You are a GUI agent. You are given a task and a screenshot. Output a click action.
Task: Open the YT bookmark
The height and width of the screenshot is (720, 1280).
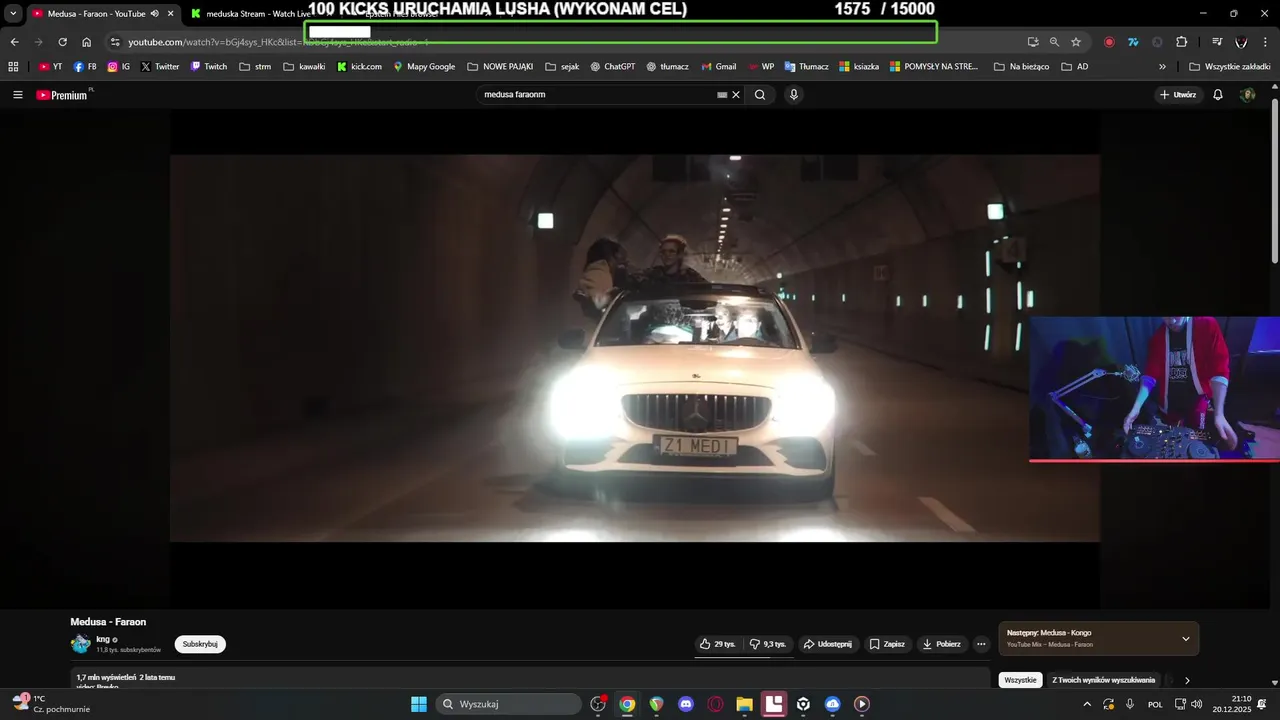point(50,67)
